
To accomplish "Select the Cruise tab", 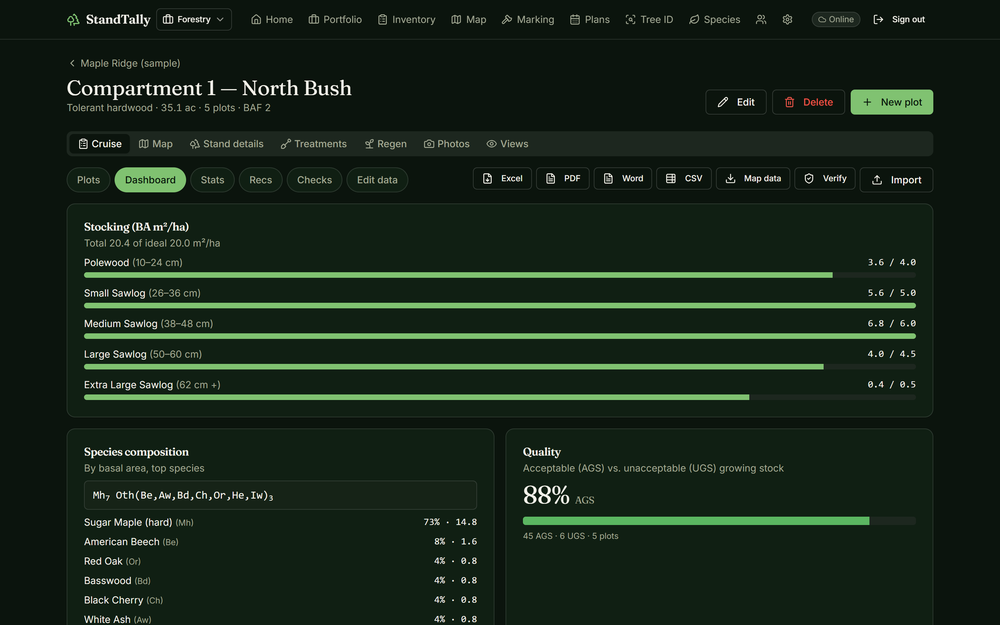I will tap(99, 144).
